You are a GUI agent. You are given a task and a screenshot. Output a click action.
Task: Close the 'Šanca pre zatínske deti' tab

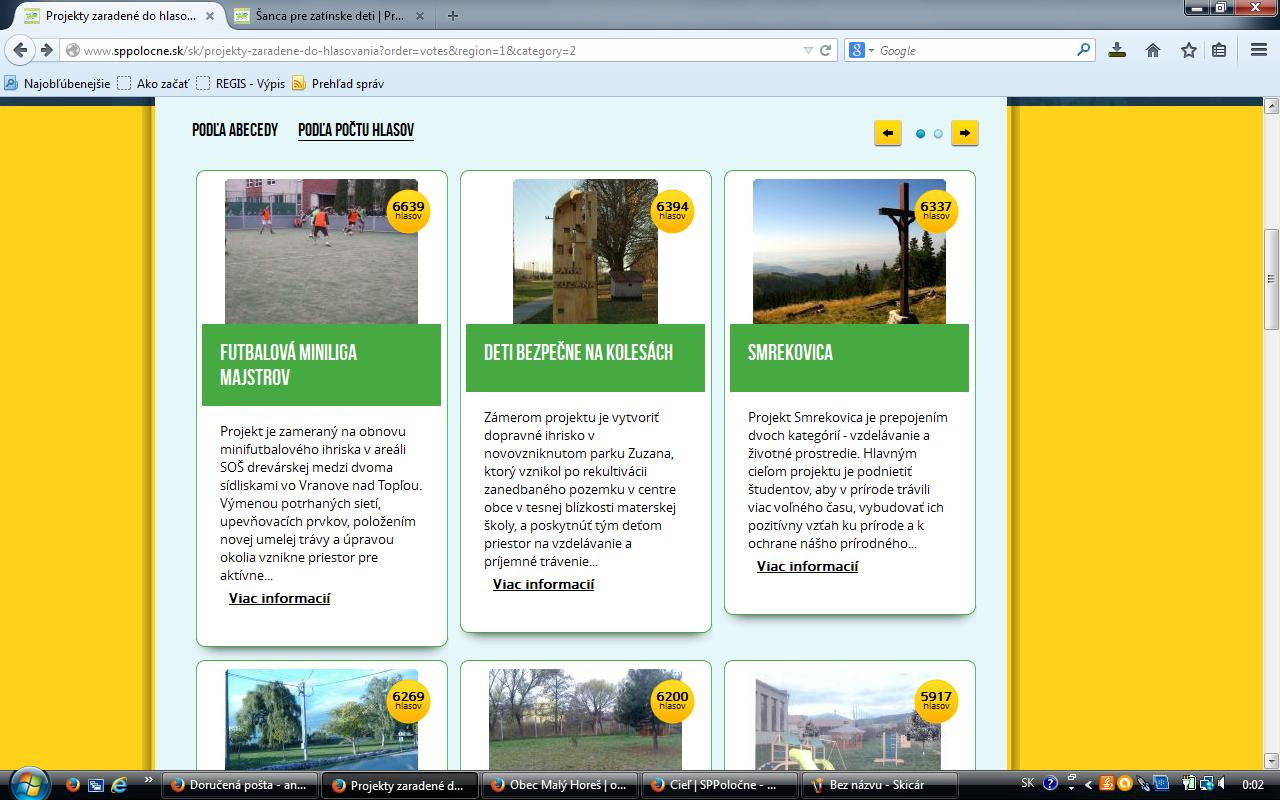point(419,16)
